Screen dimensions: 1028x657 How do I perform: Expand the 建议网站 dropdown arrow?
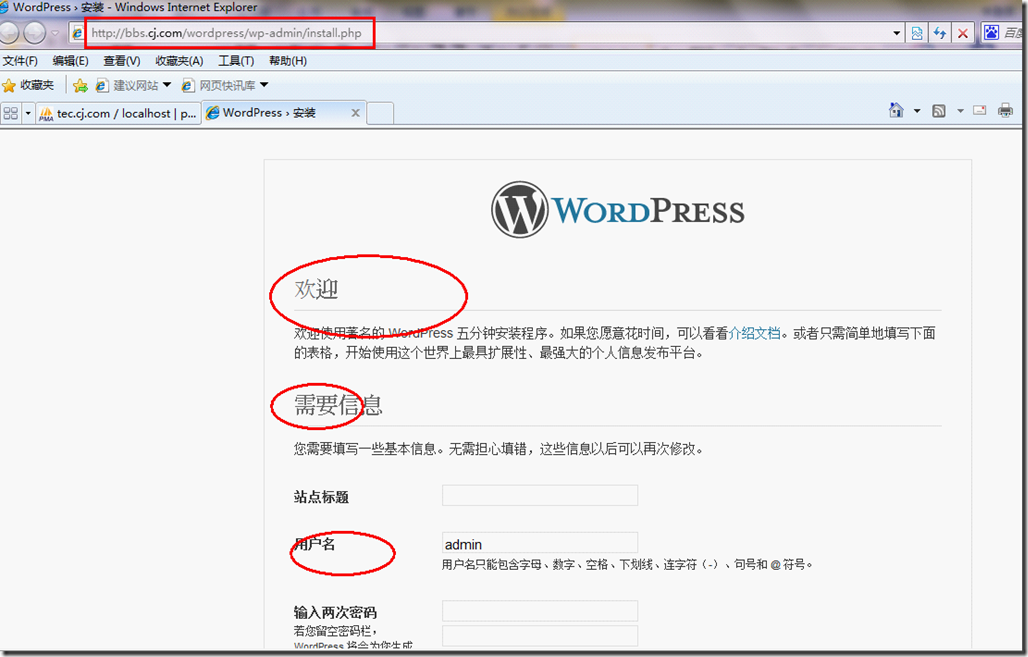[167, 85]
